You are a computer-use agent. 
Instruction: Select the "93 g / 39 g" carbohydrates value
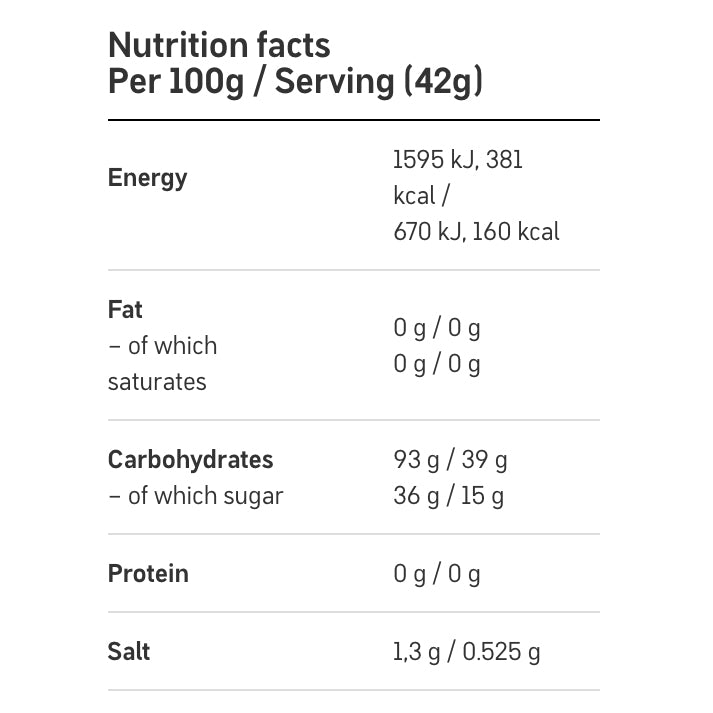pos(450,460)
